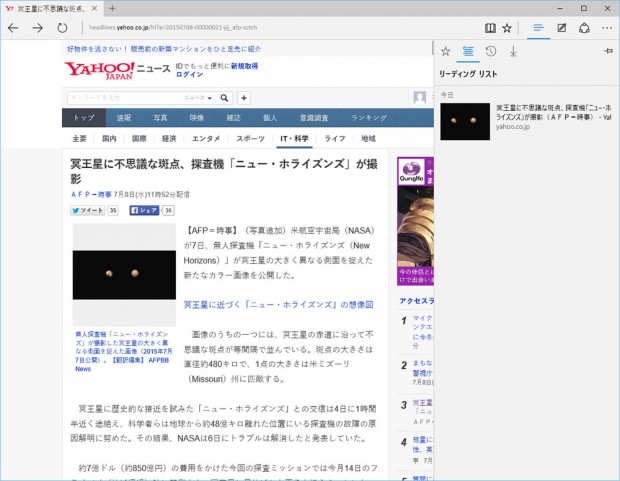Open the 国内 news category
This screenshot has width=620, height=481.
pos(109,138)
